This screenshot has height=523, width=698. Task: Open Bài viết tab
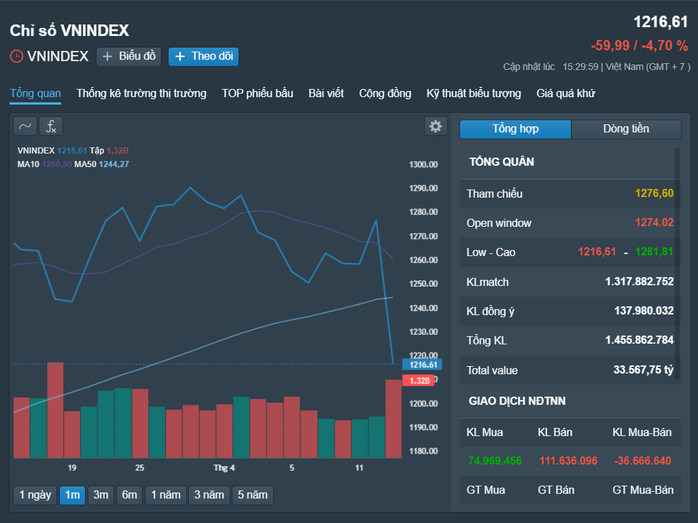[326, 93]
